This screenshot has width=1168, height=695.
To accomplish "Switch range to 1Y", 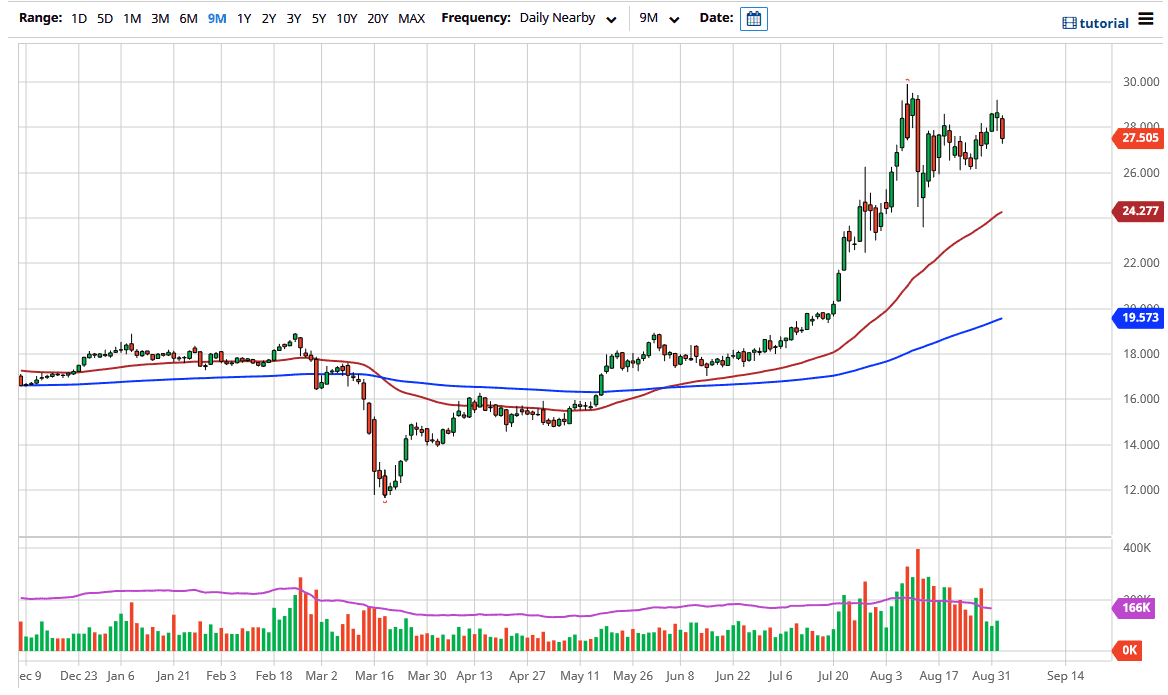I will click(x=244, y=19).
